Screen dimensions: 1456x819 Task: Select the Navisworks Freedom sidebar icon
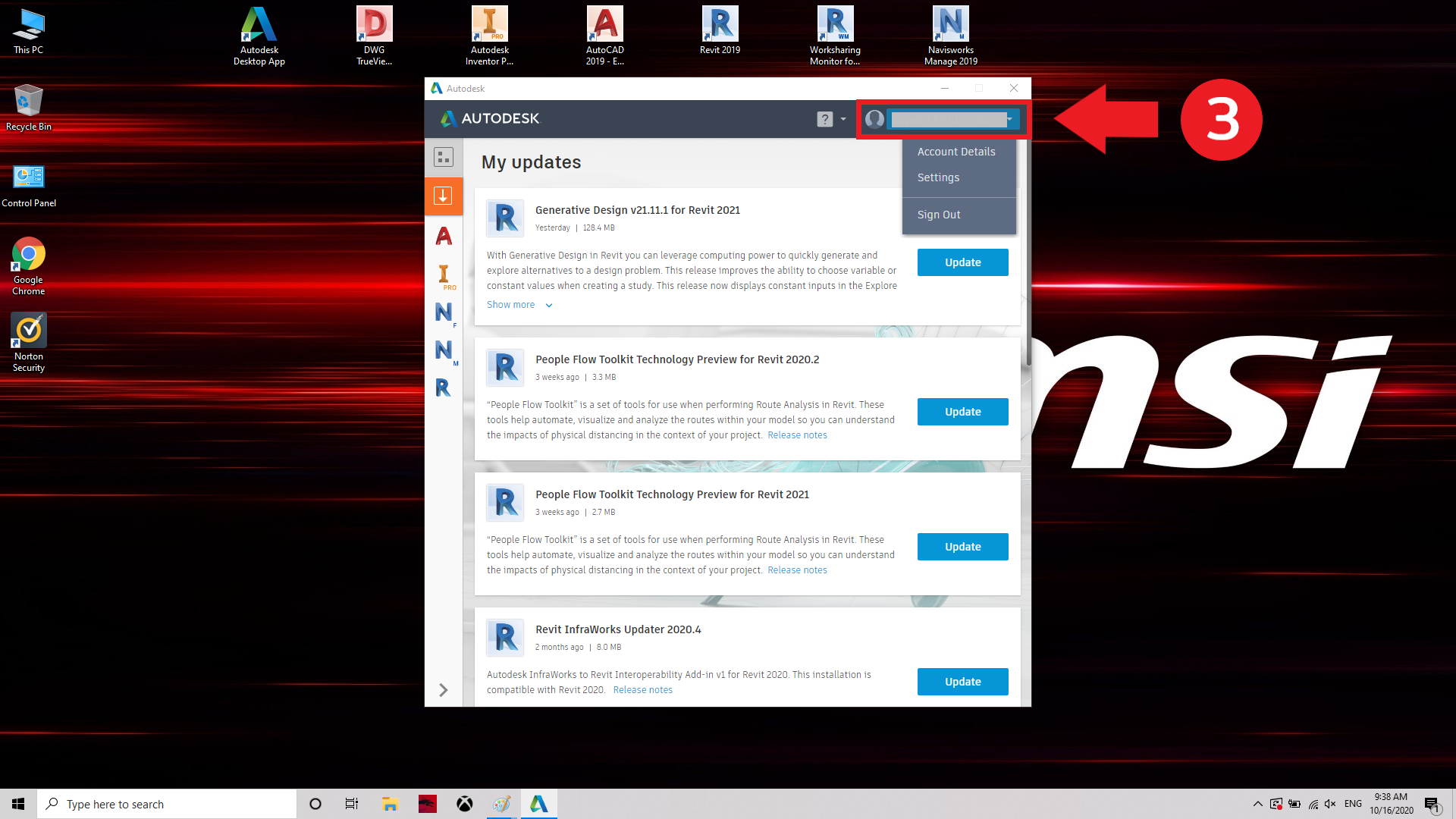click(x=444, y=312)
